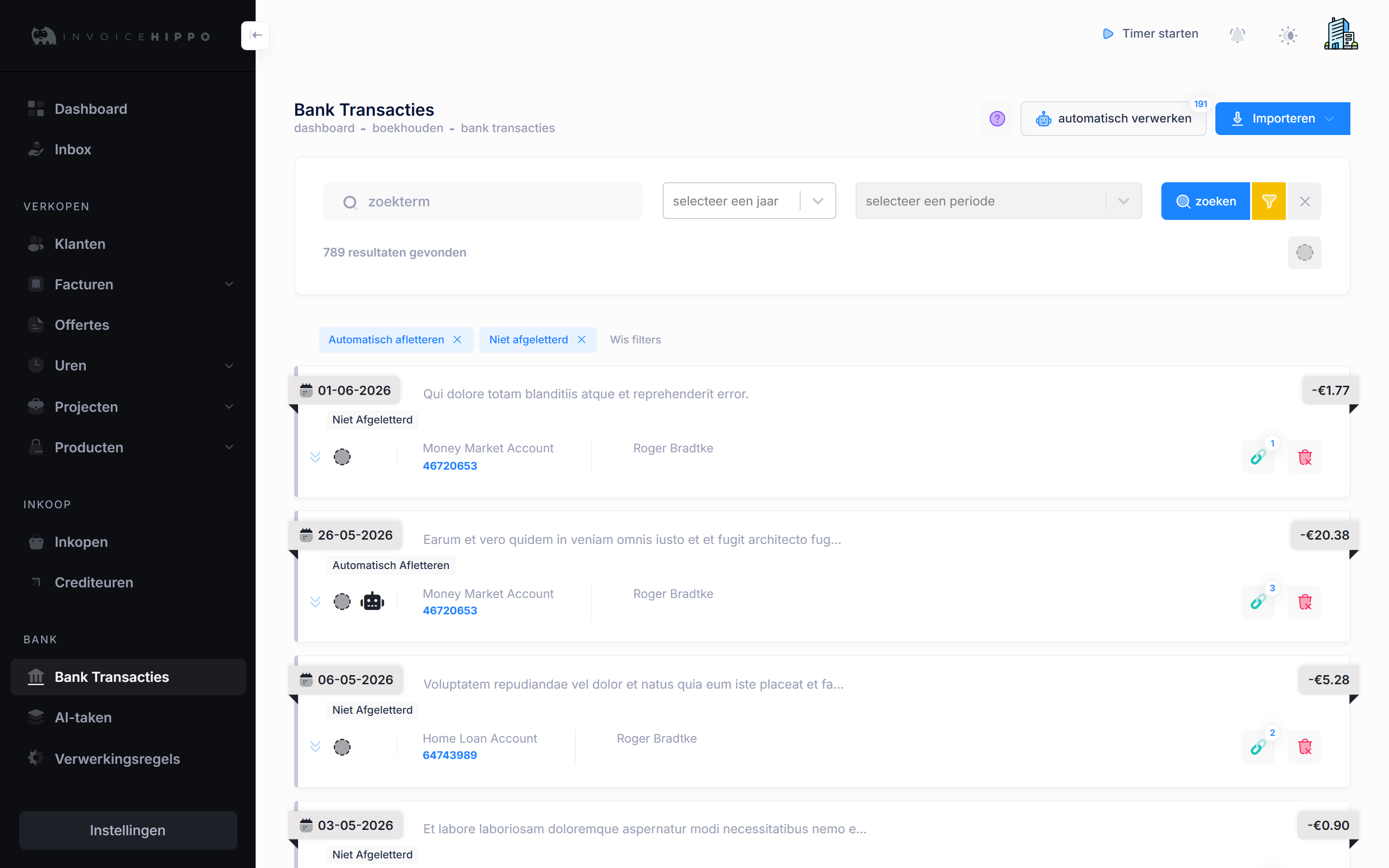Open account 46720653 on 01-06-2026 transaction
The image size is (1389, 868).
(450, 466)
